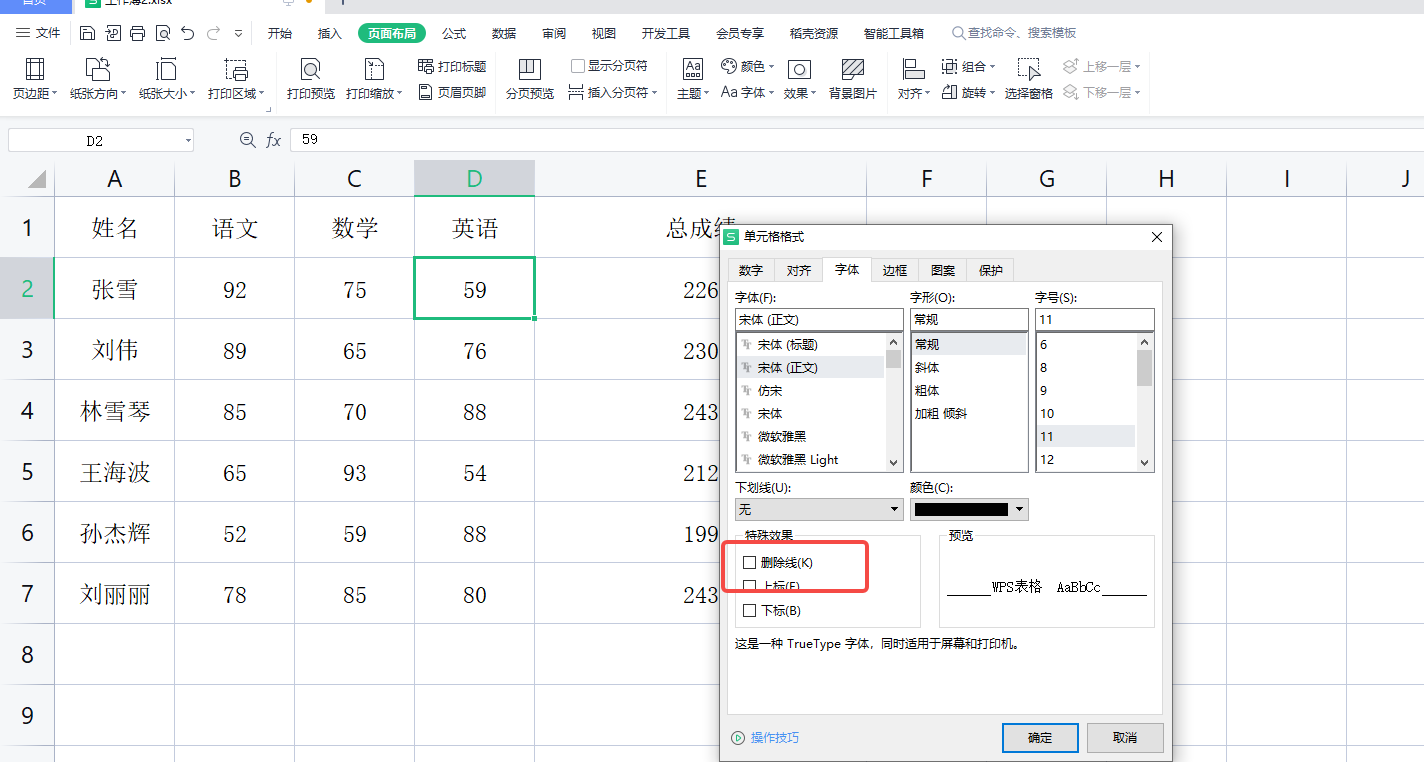This screenshot has height=762, width=1424.
Task: Close the 单元格格式 dialog
Action: click(1157, 237)
